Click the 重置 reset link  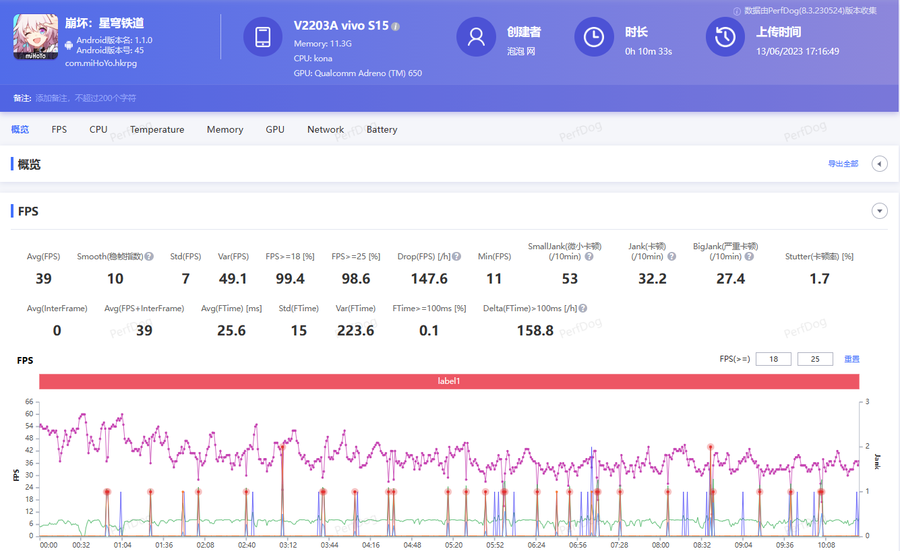point(852,359)
